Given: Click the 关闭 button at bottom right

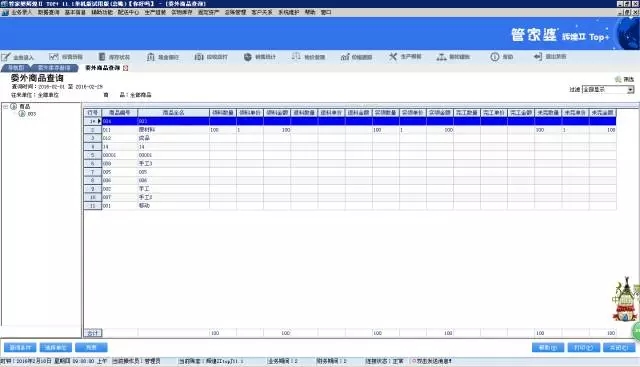Looking at the screenshot, I should (619, 347).
